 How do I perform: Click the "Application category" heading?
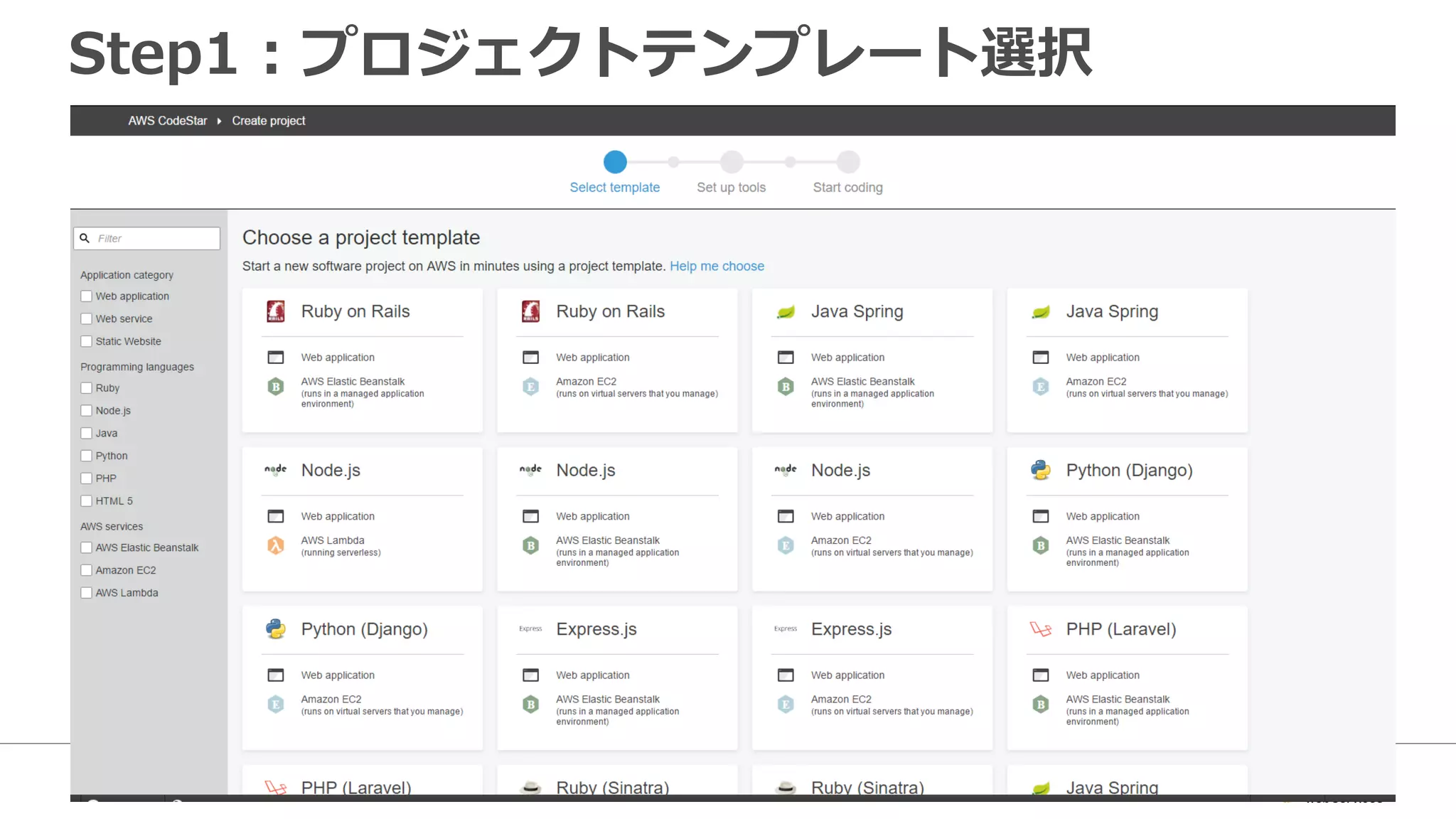[x=127, y=275]
